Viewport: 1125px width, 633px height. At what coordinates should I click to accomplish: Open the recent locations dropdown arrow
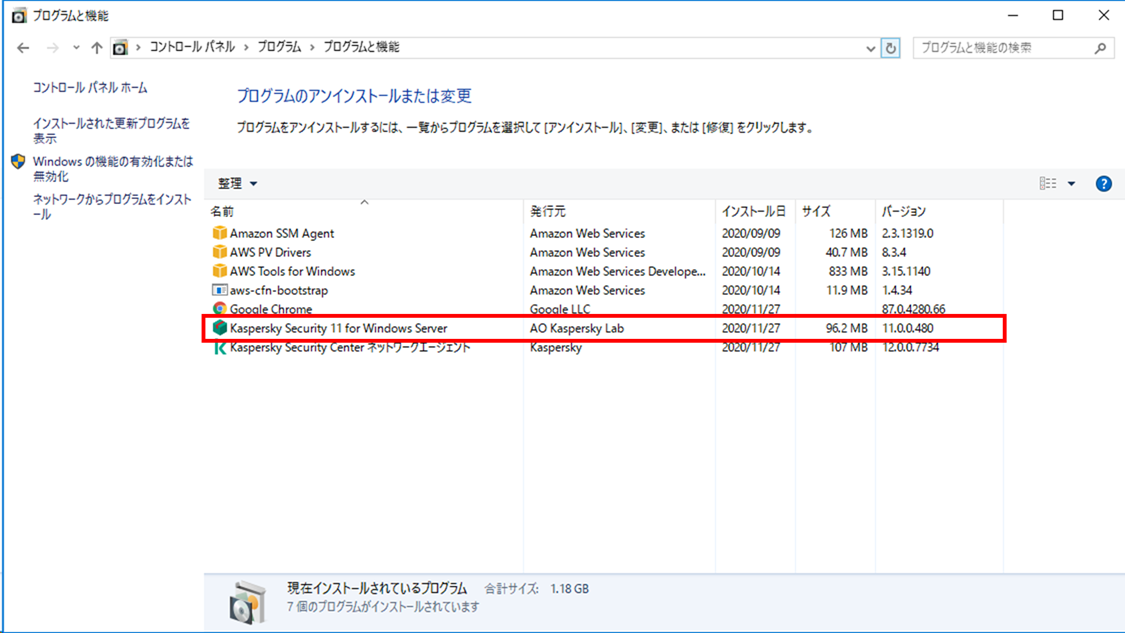tap(76, 48)
